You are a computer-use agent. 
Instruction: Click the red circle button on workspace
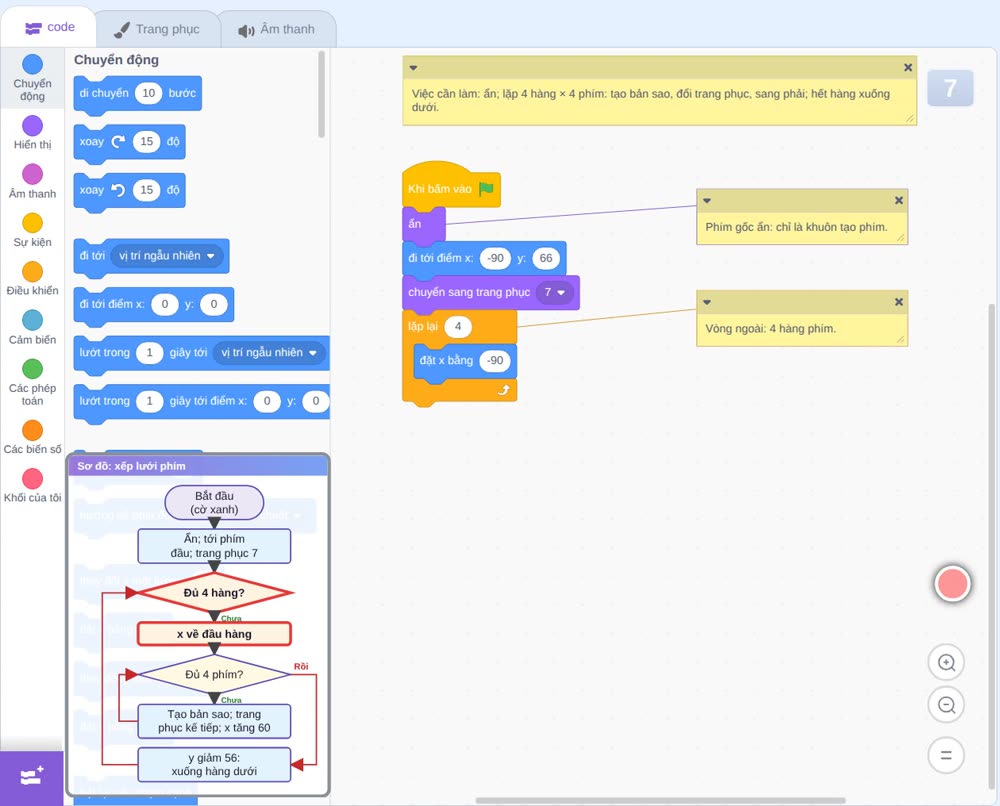(x=952, y=583)
